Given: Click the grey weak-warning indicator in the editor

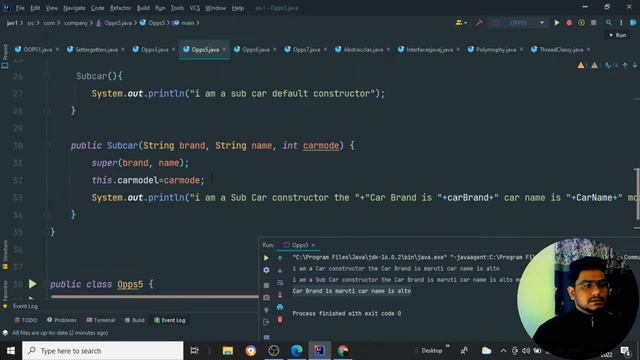Looking at the screenshot, I should (595, 65).
